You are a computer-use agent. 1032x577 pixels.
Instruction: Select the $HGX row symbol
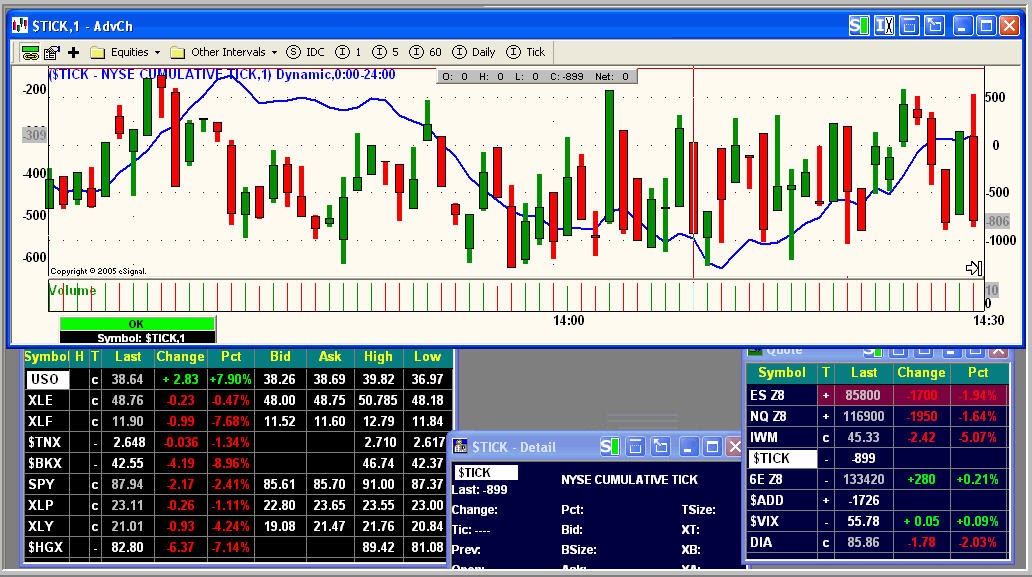47,547
